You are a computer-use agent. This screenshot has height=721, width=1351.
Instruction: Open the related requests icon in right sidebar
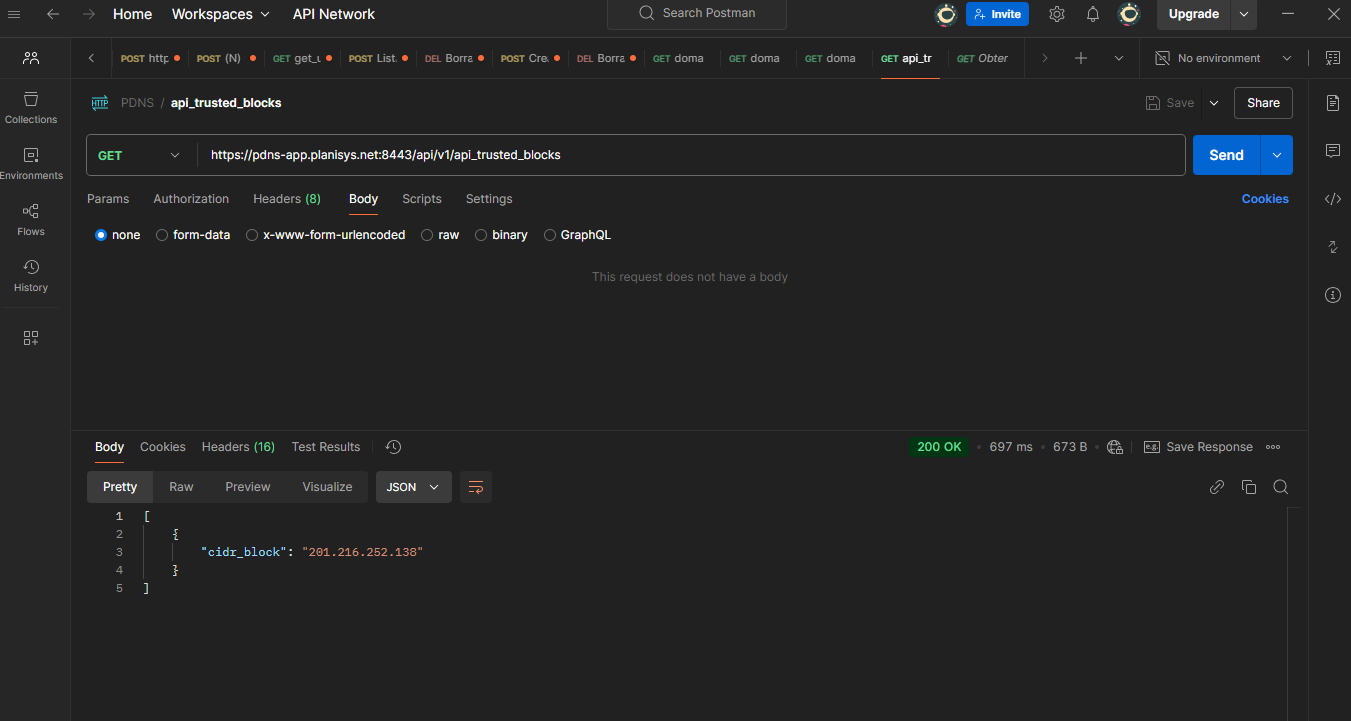tap(1332, 247)
